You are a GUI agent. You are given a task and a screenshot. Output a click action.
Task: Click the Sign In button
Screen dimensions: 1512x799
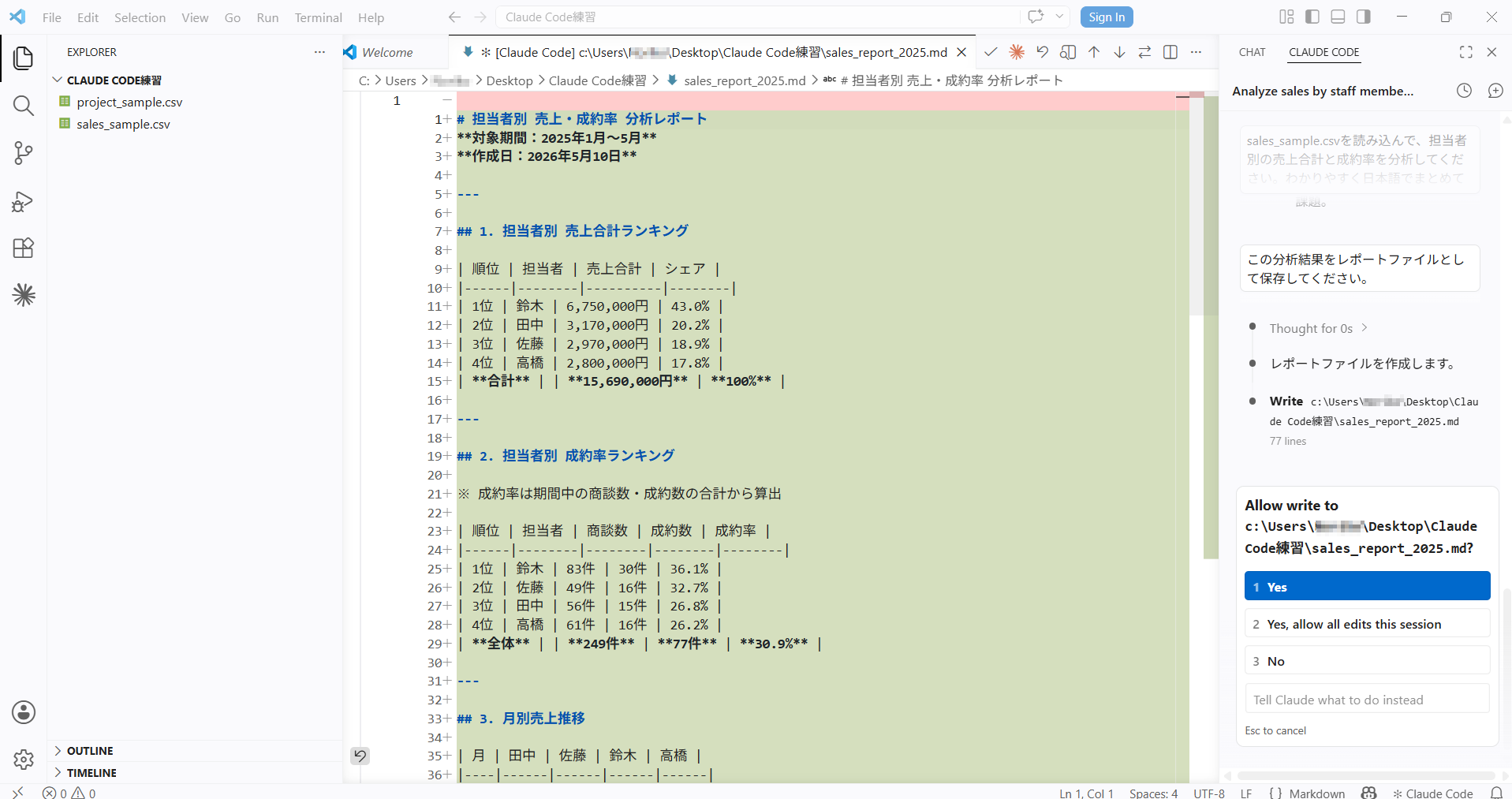click(1107, 17)
